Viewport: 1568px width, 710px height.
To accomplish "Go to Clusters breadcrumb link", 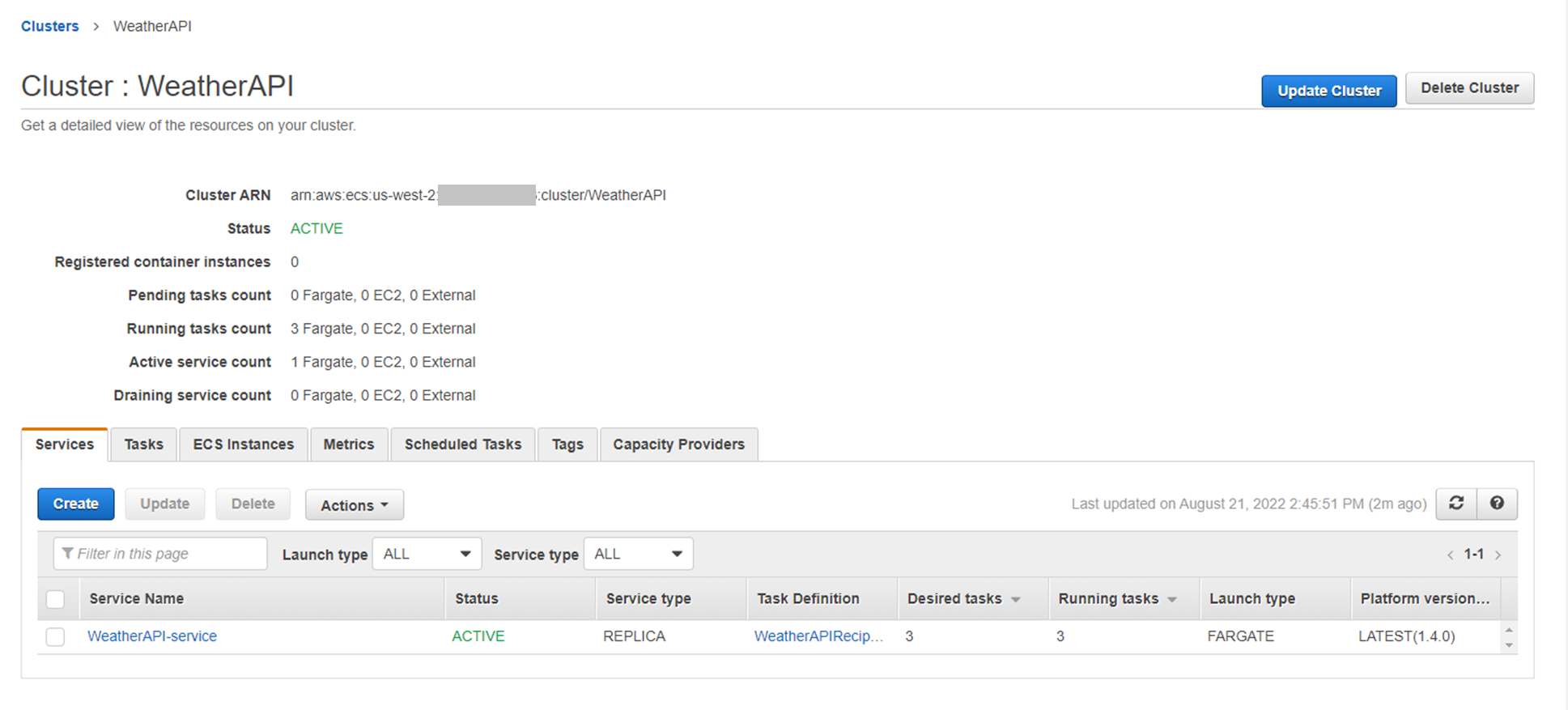I will 50,26.
